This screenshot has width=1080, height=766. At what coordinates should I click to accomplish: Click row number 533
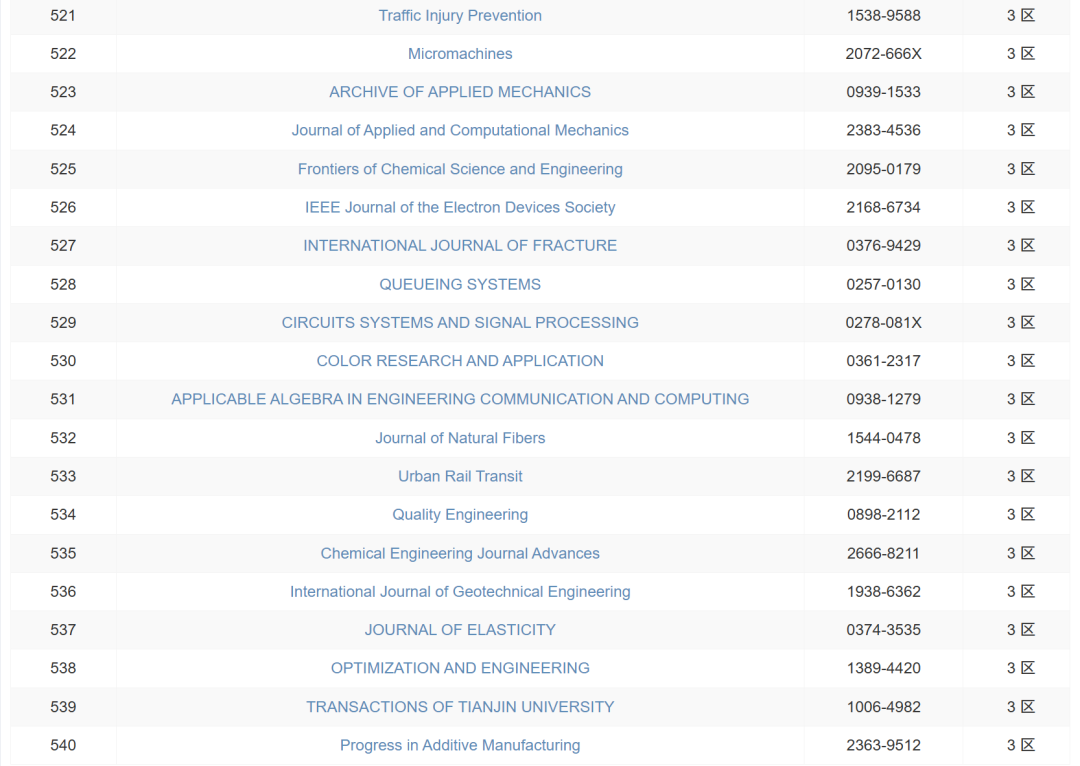click(x=63, y=476)
